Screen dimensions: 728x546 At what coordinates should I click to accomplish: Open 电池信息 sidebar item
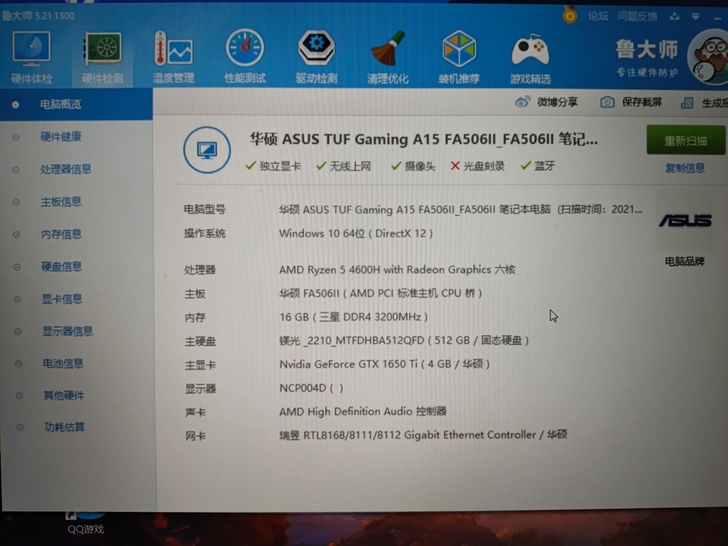tap(63, 364)
